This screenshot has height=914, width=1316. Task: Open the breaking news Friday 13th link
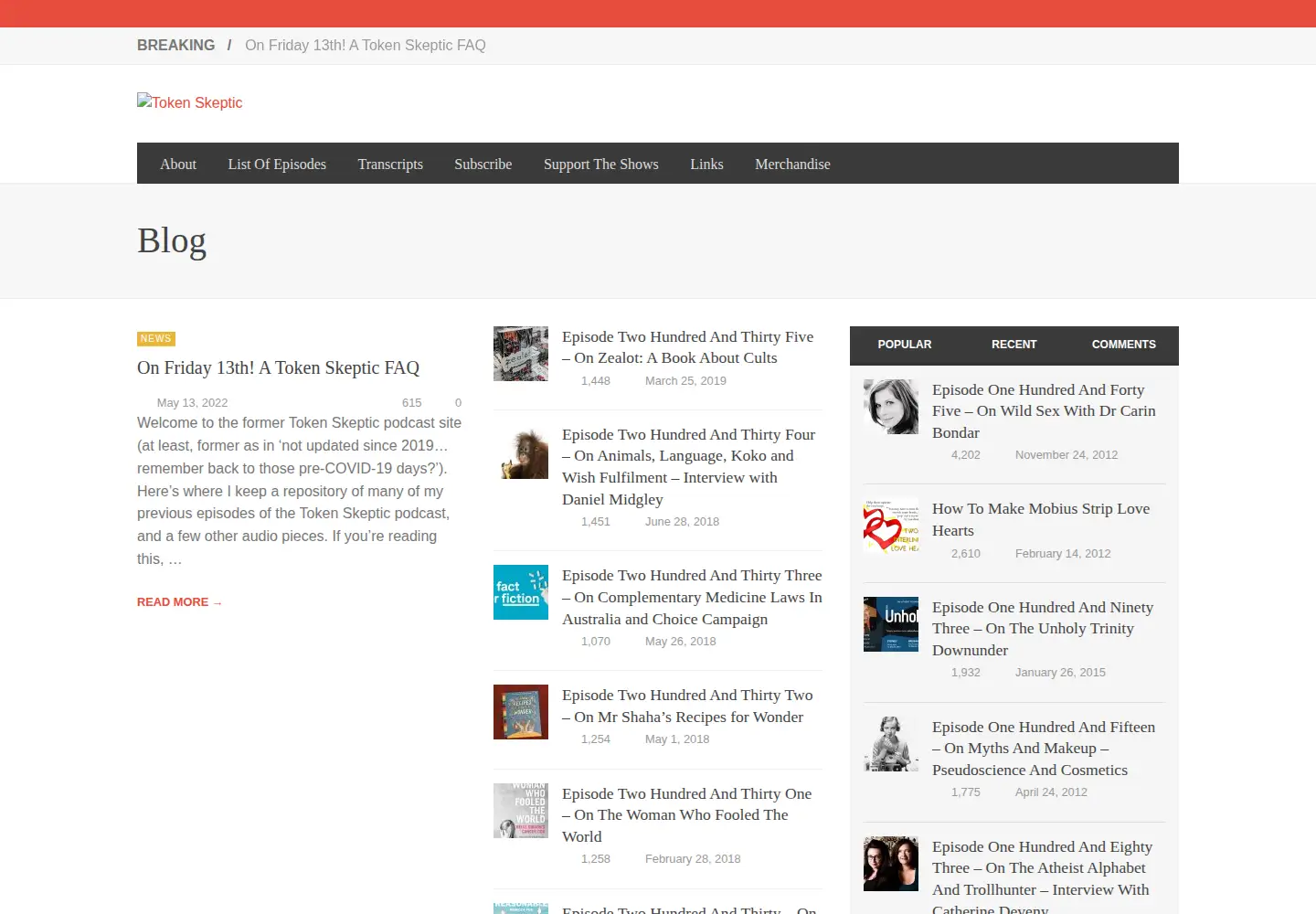[x=366, y=45]
